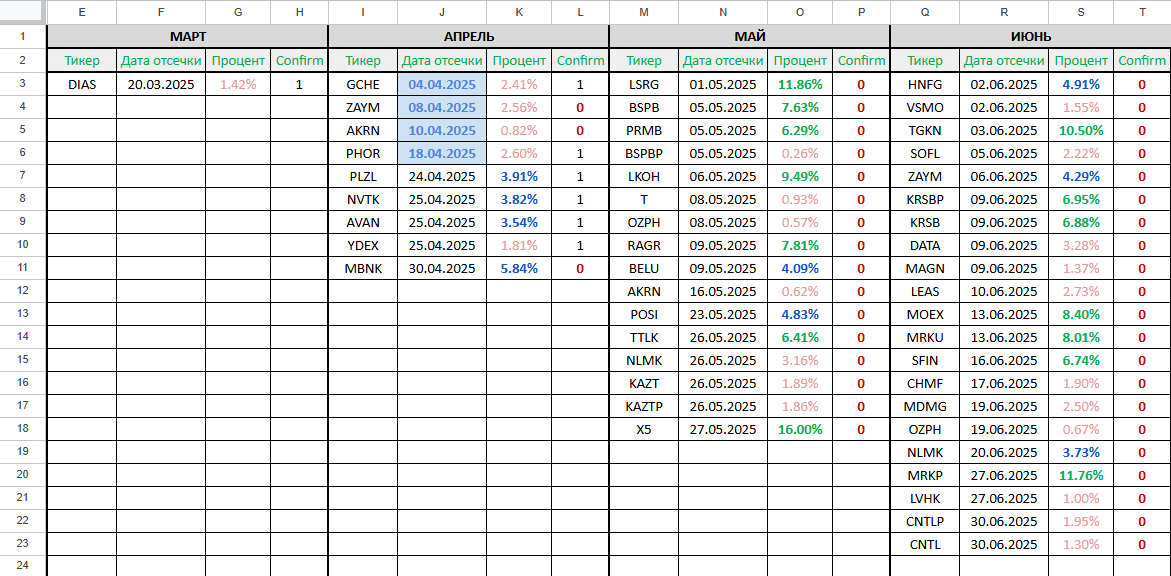Select the SOFL ticker cell

coord(925,154)
